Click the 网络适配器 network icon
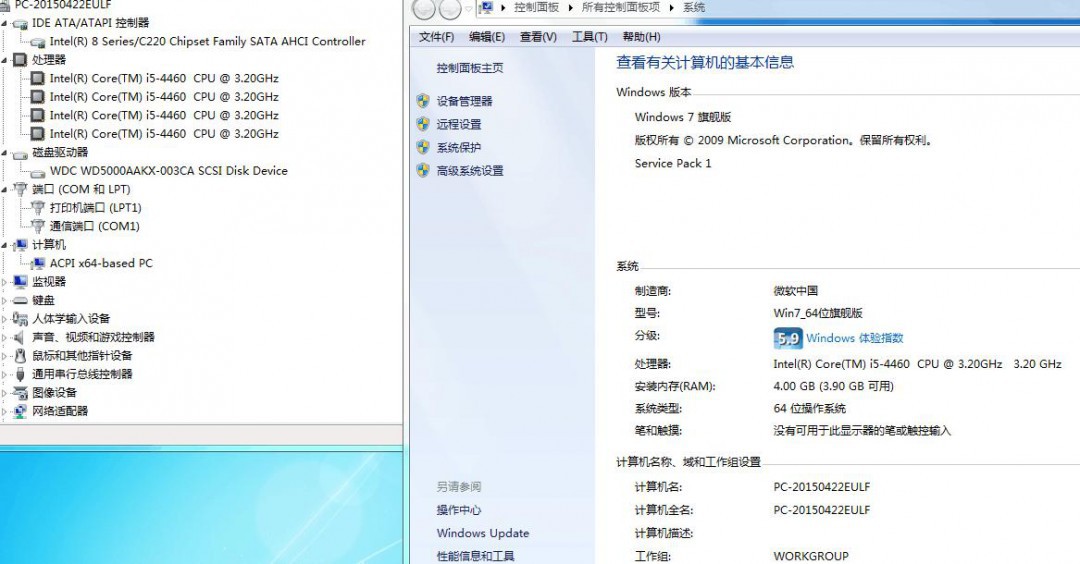1080x564 pixels. click(x=20, y=411)
